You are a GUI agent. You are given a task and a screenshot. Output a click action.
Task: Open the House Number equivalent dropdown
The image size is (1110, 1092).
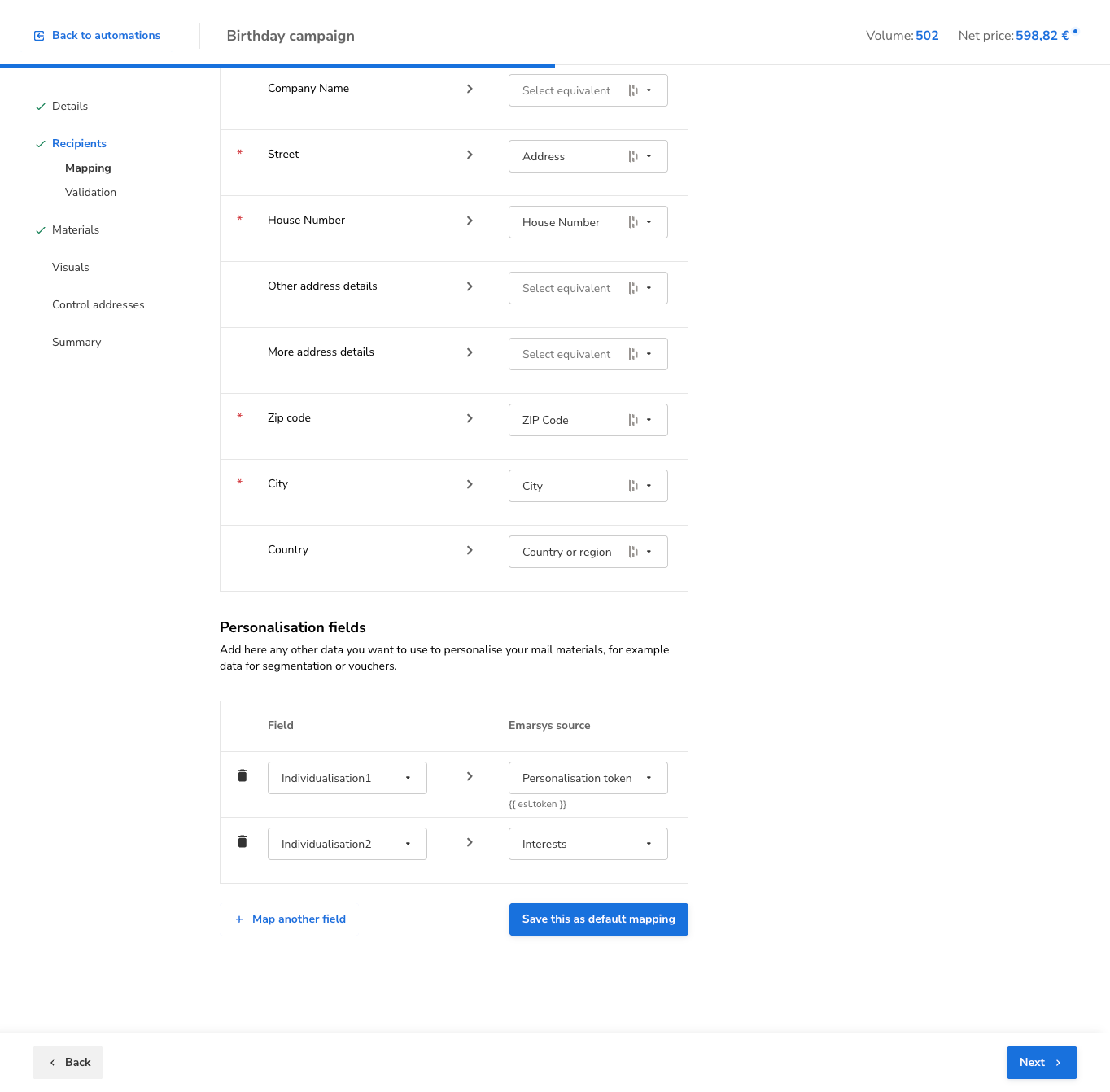pos(649,222)
